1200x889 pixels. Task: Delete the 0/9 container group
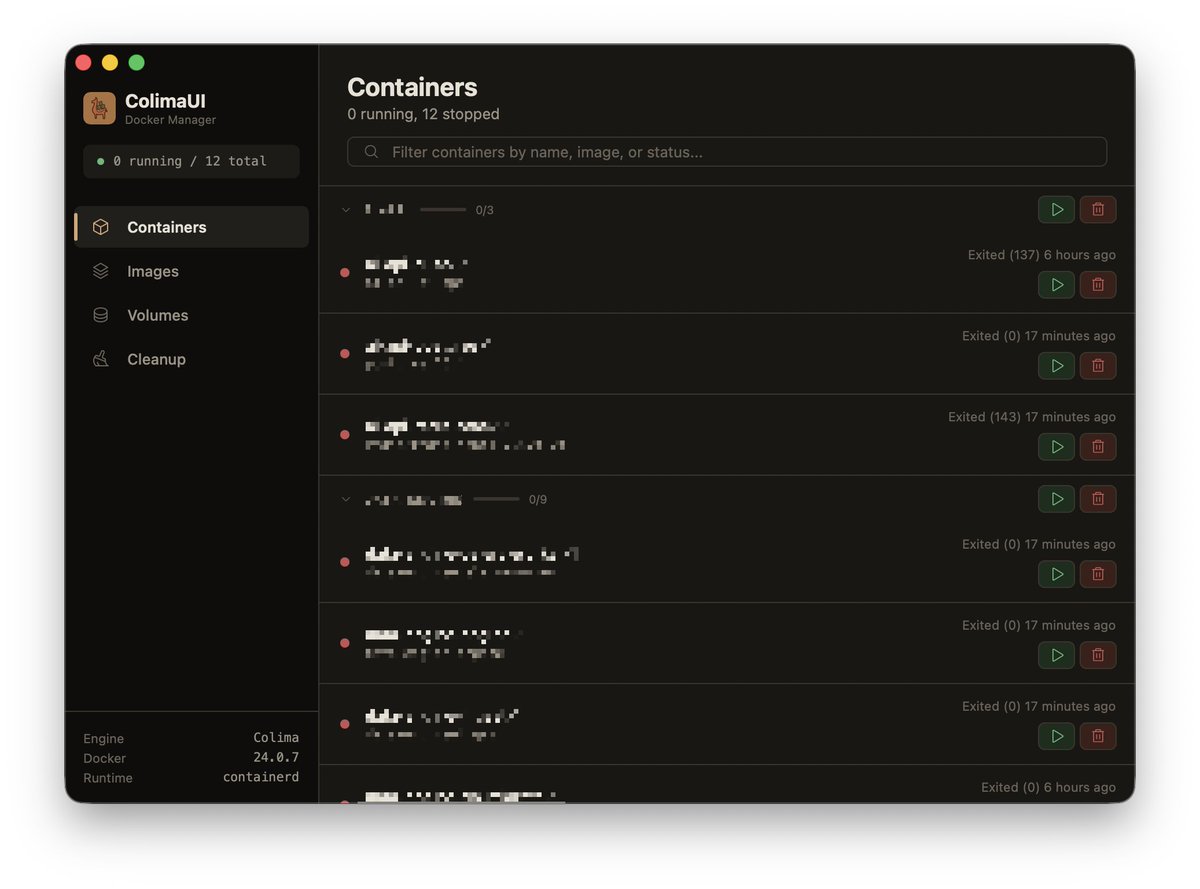pos(1098,498)
